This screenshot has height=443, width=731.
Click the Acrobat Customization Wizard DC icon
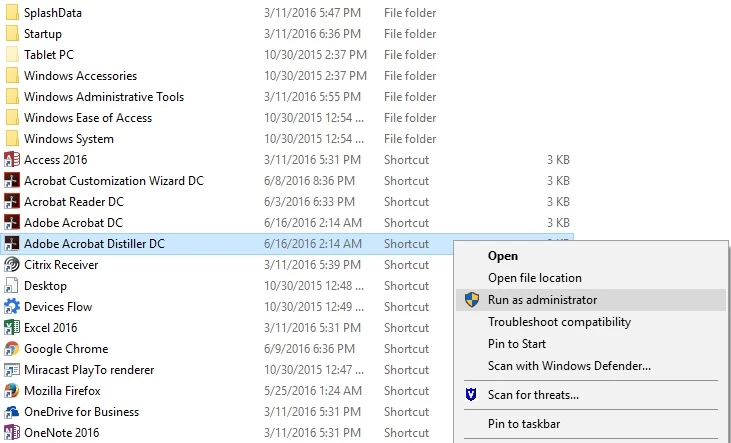(12, 180)
